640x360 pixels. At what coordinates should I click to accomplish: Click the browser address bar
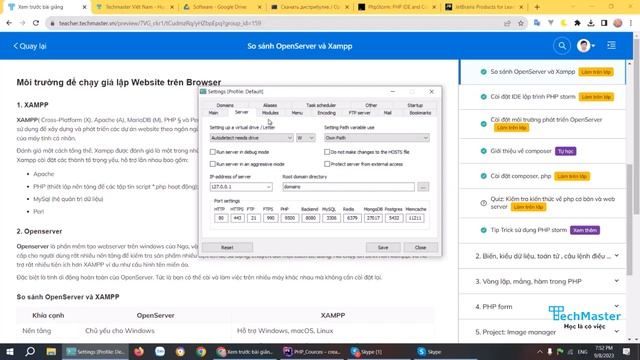[278, 23]
